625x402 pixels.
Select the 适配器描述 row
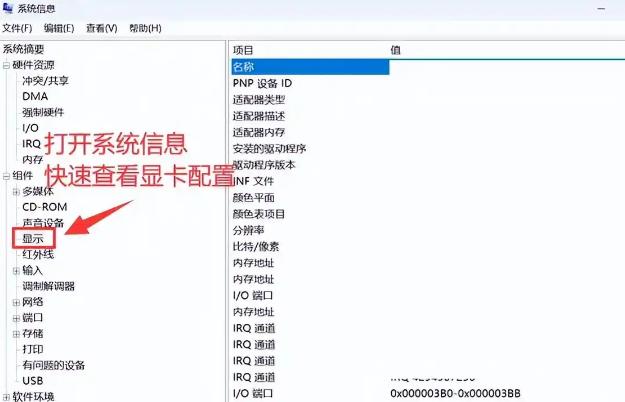pos(259,116)
